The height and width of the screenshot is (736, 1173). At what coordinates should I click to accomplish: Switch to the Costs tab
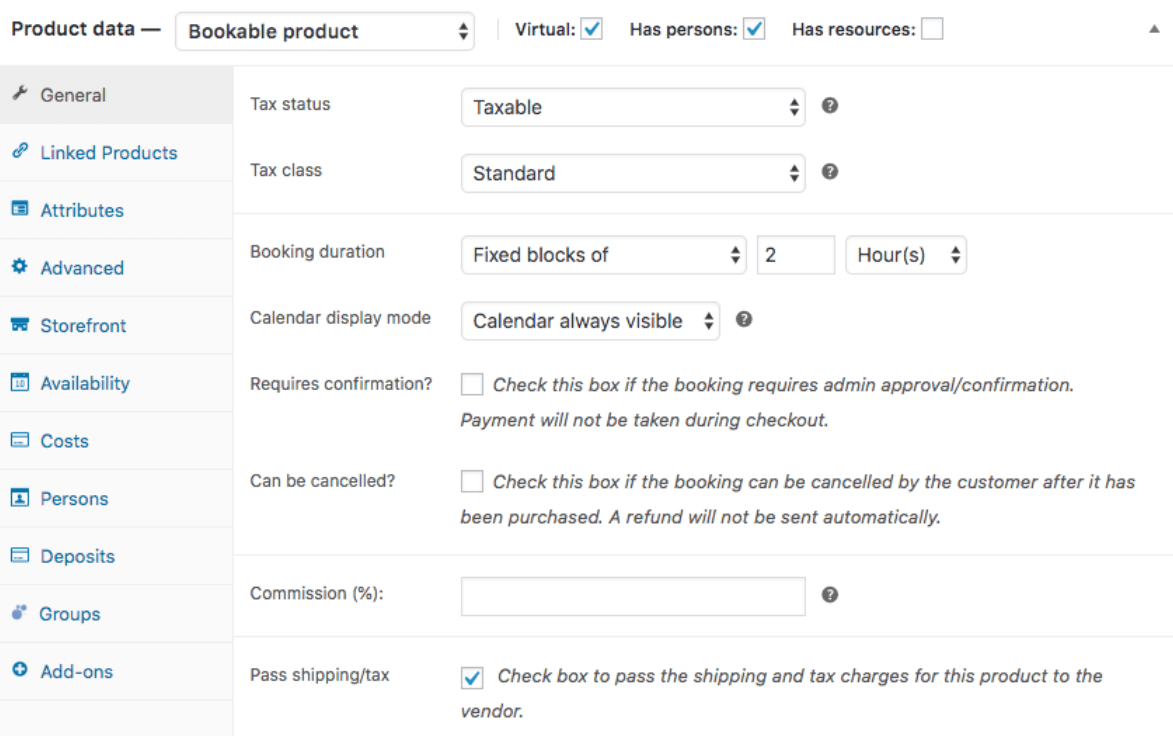click(64, 441)
